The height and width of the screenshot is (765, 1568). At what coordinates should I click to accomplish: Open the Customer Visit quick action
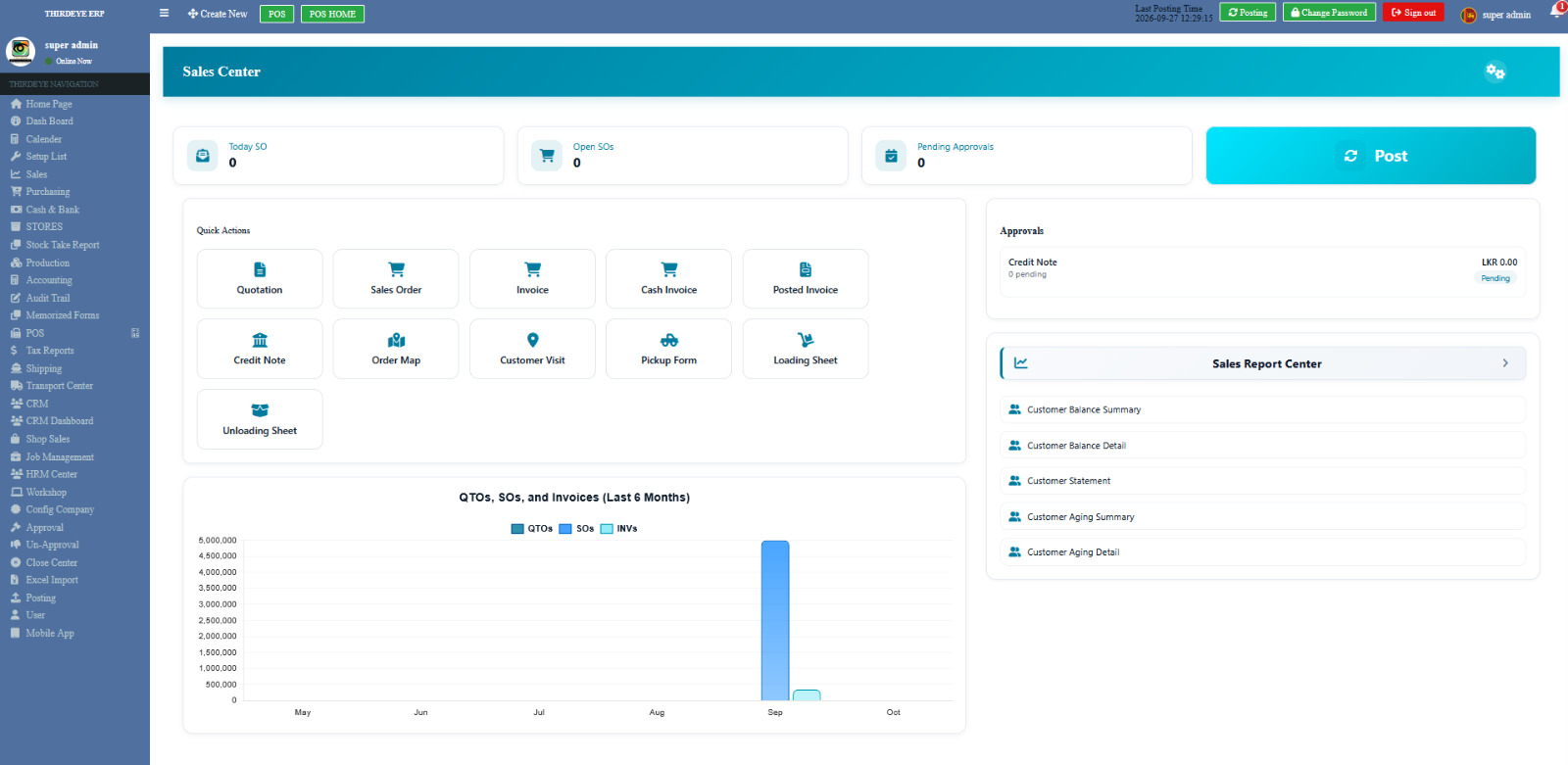(532, 350)
